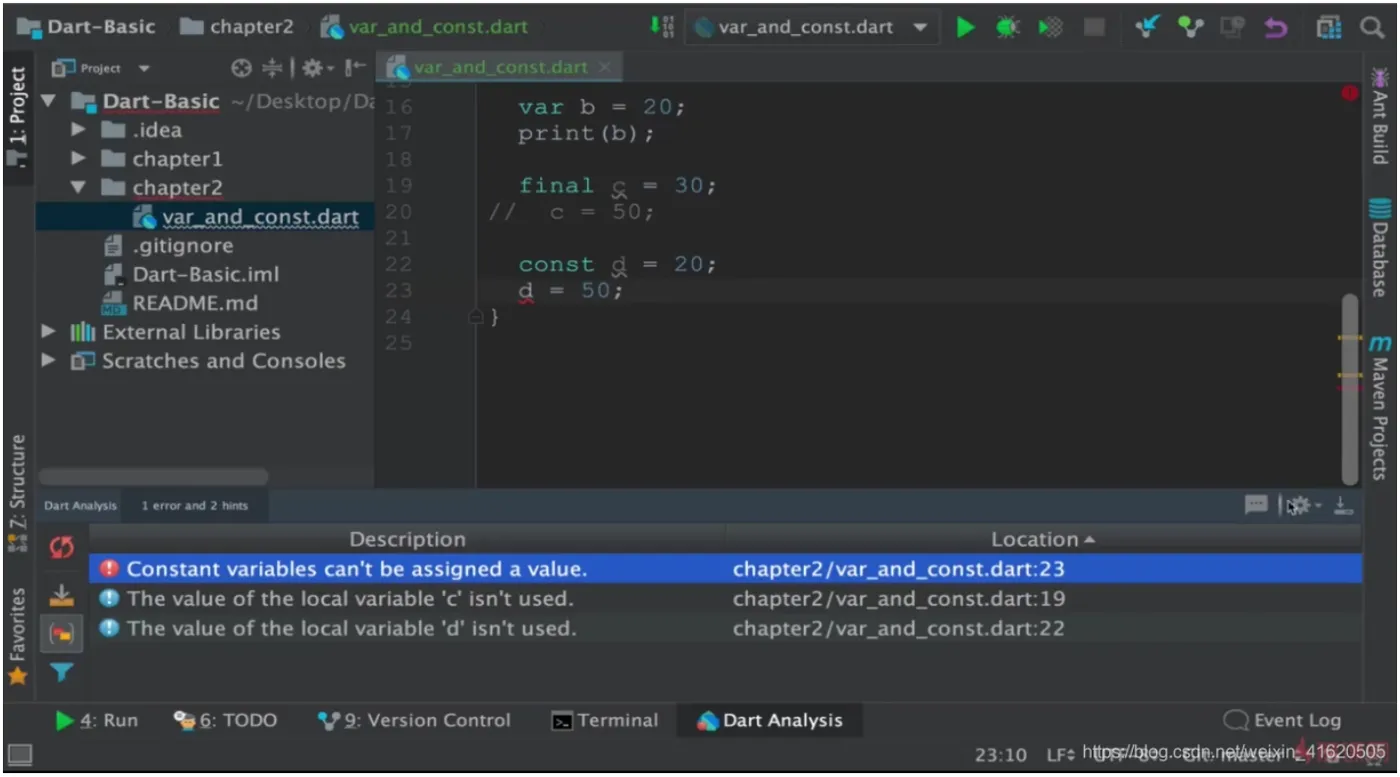Open the Project view selector dropdown
This screenshot has height=777, width=1400.
[x=143, y=68]
